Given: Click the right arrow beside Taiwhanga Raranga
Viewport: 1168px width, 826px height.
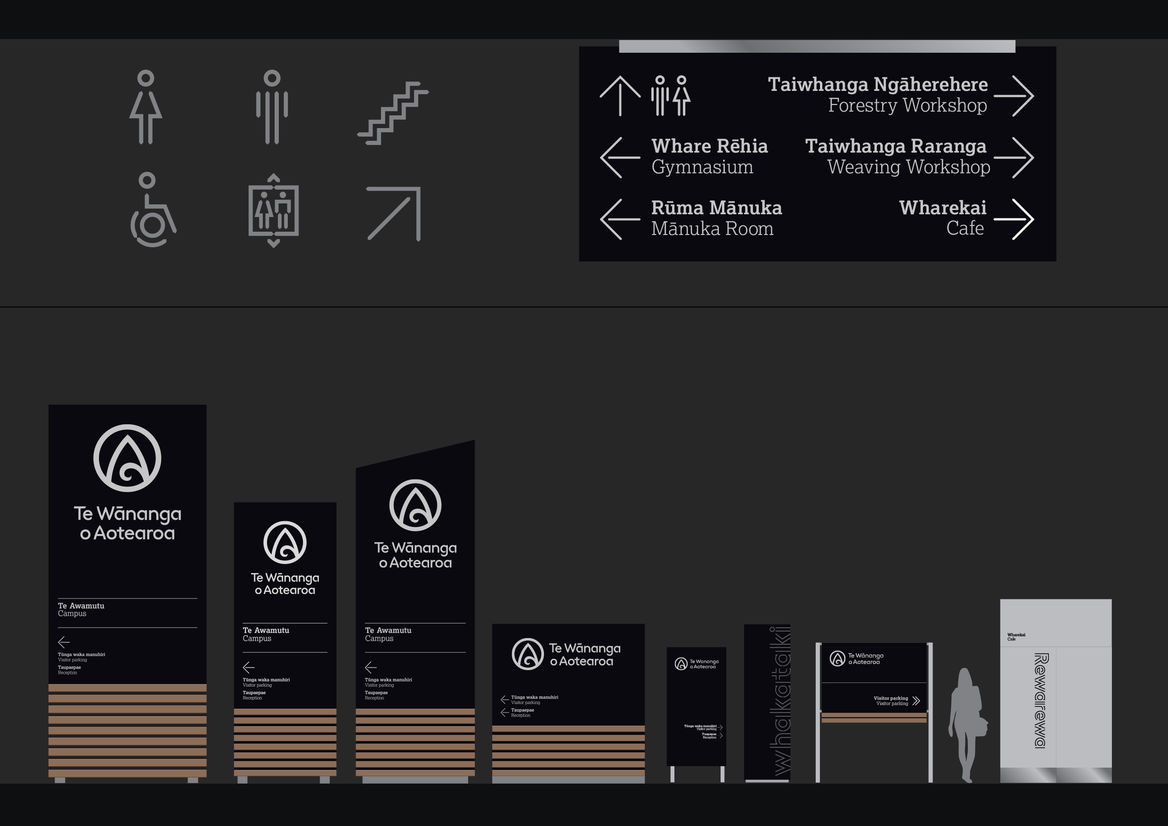Looking at the screenshot, I should coord(1014,157).
